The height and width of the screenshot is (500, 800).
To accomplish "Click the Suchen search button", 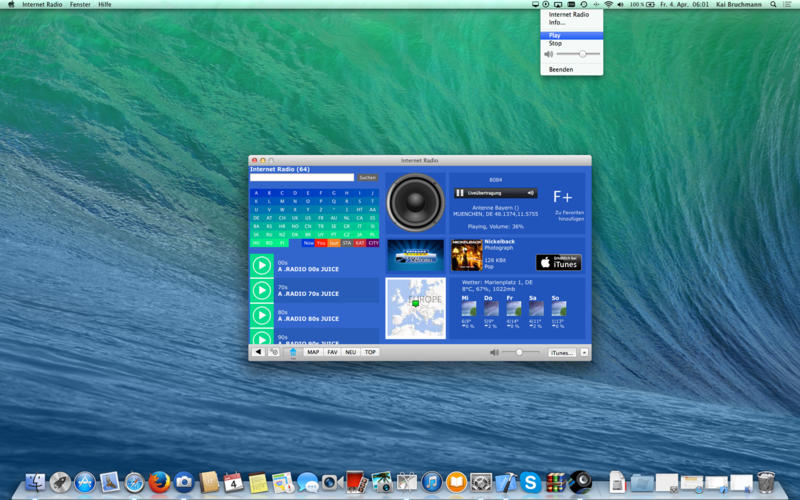I will 368,177.
